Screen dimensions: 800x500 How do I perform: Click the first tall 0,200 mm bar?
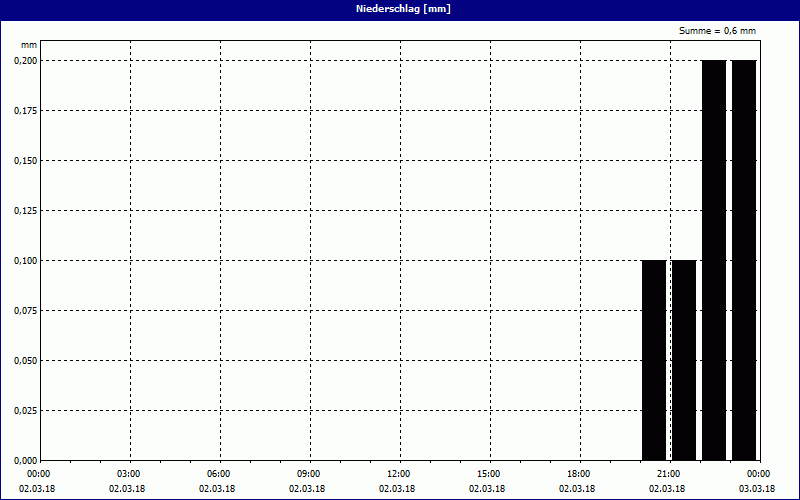713,260
